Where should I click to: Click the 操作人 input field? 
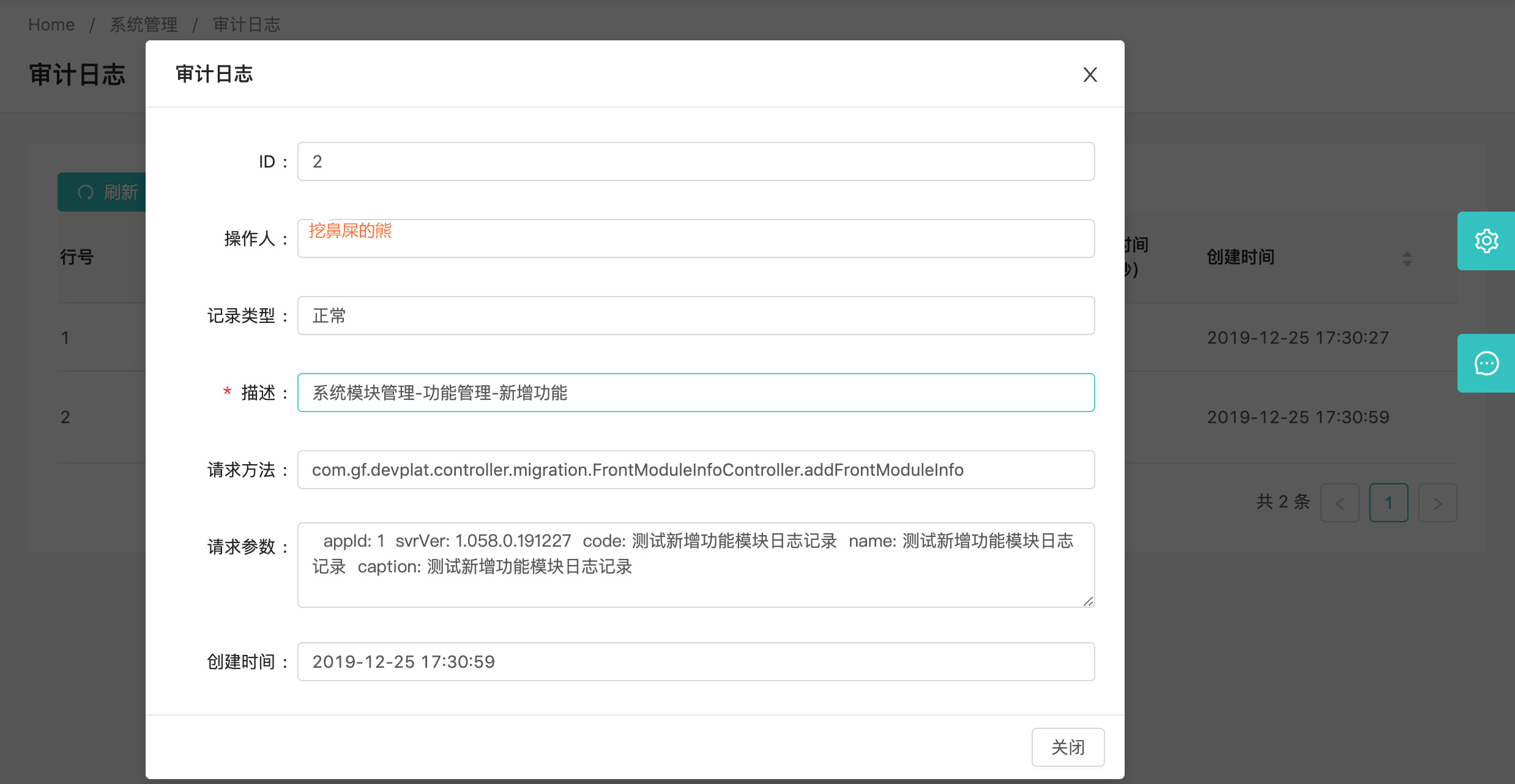tap(695, 239)
